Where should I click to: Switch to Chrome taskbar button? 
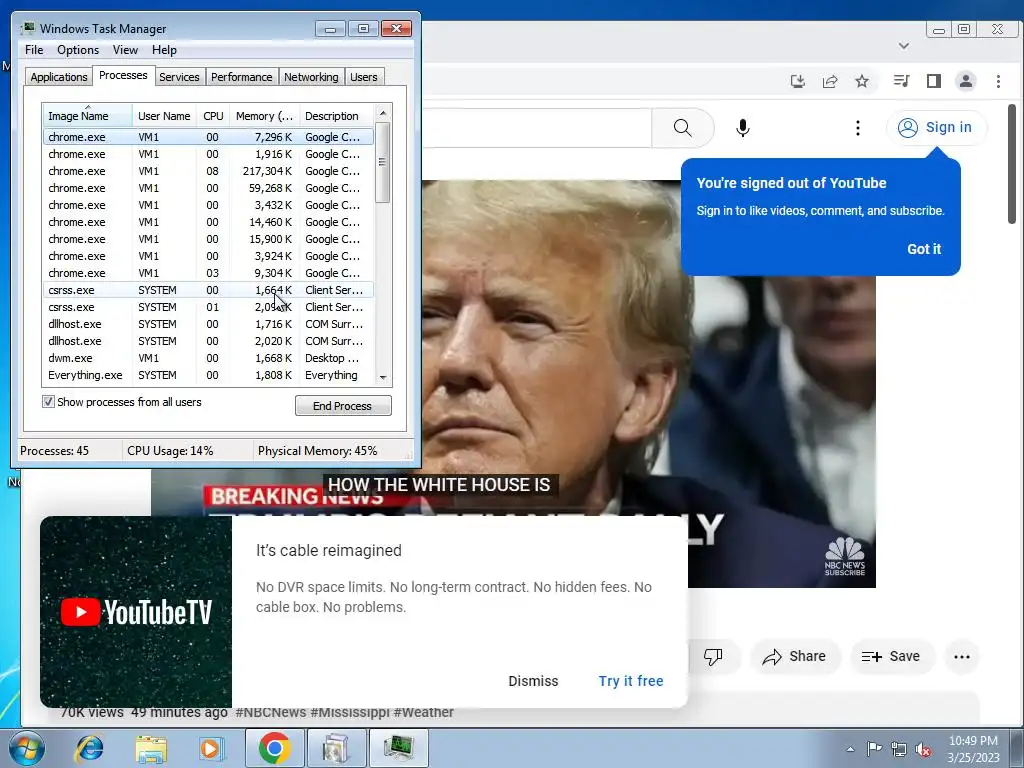point(274,748)
